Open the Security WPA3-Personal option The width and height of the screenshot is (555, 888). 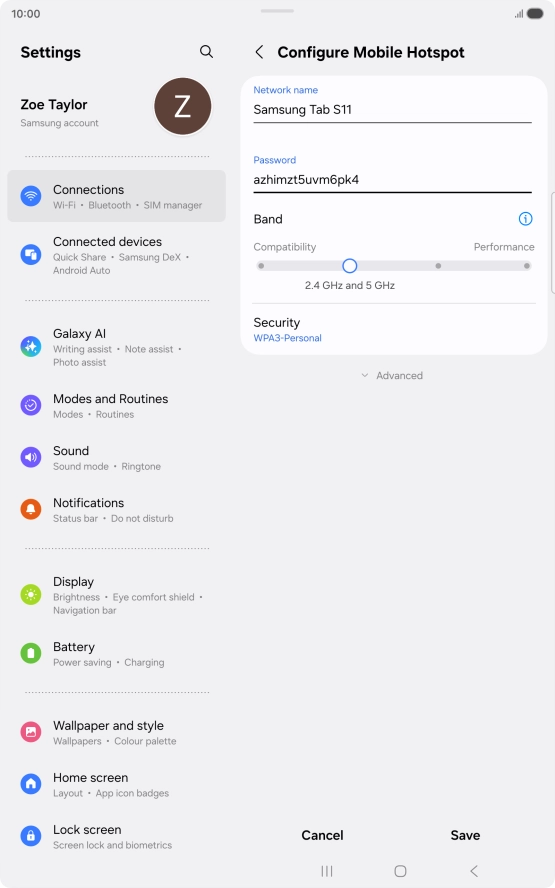tap(394, 330)
